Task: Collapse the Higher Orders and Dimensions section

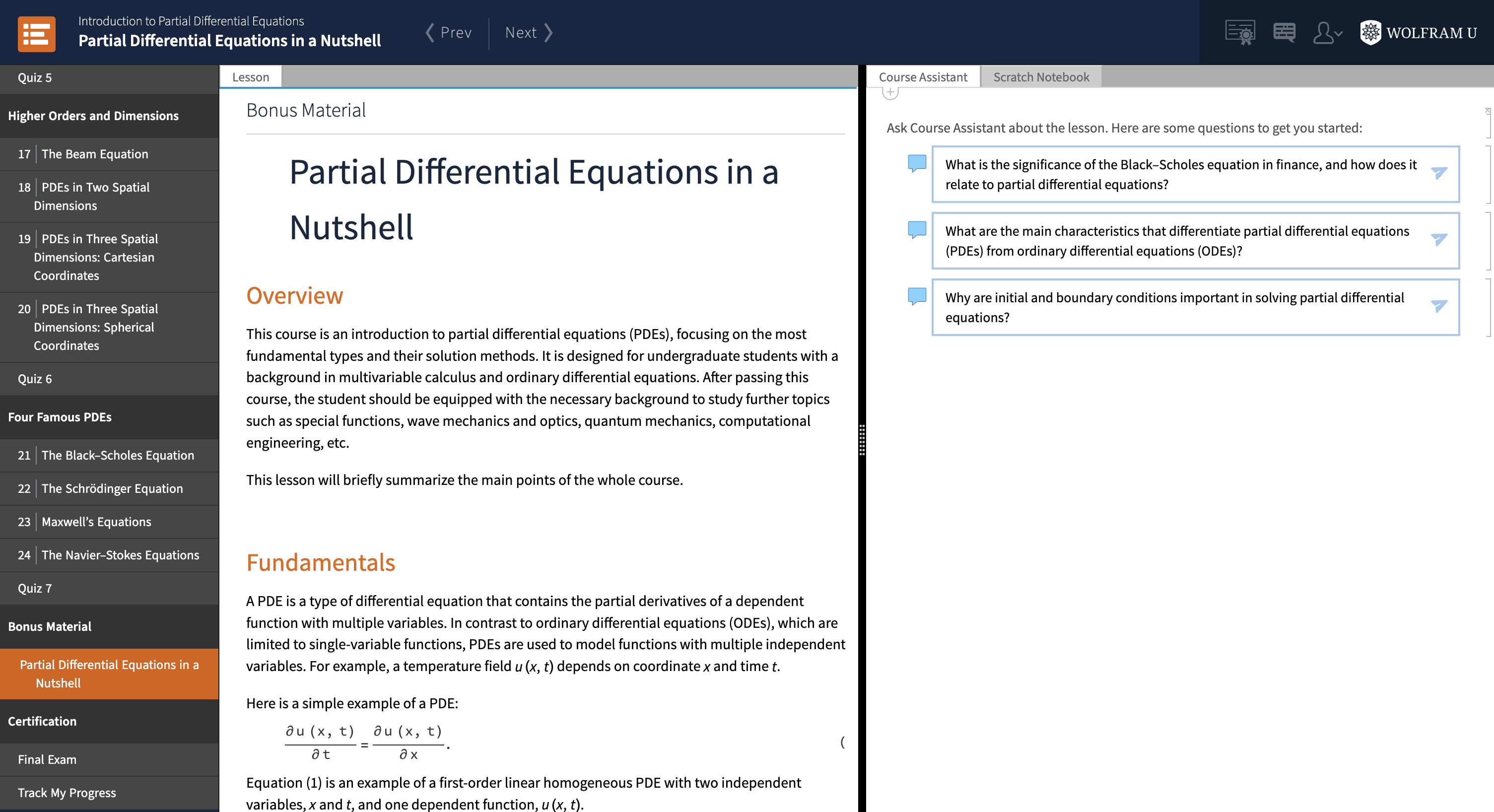Action: [x=93, y=116]
